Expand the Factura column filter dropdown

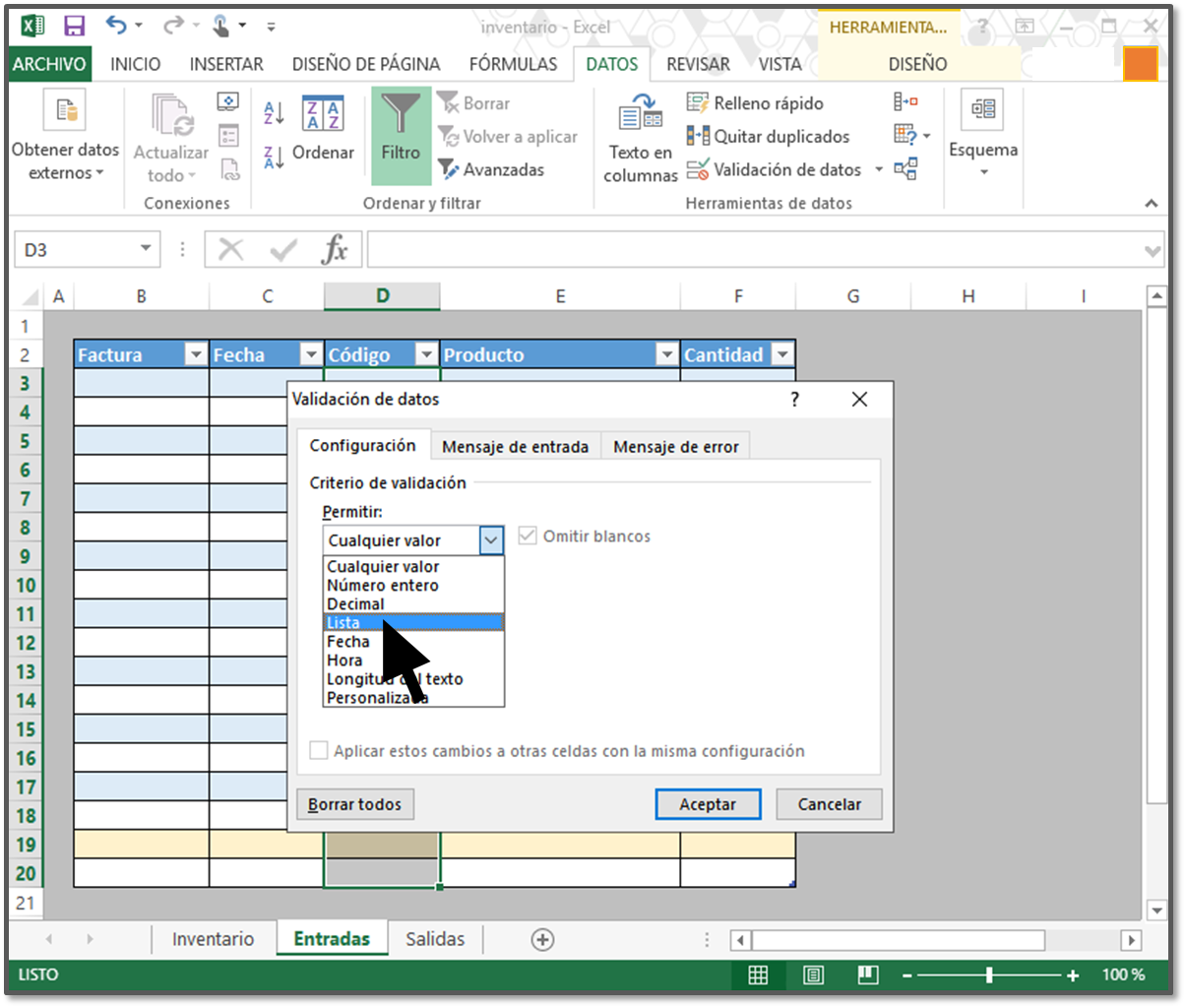196,355
